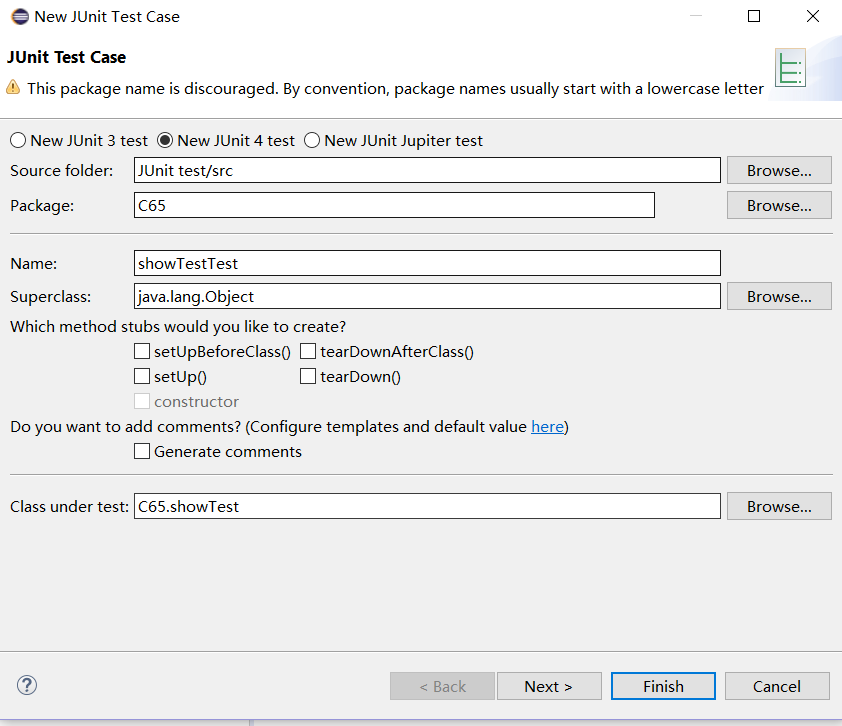842x726 pixels.
Task: Go to next page with Next button
Action: [x=548, y=686]
